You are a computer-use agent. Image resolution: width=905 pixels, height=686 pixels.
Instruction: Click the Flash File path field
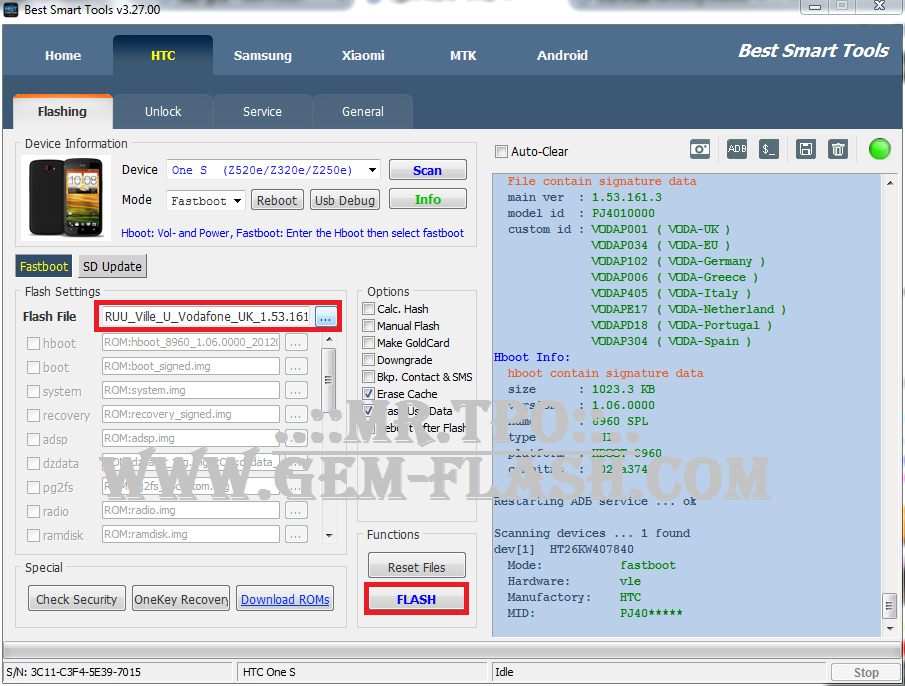point(208,317)
